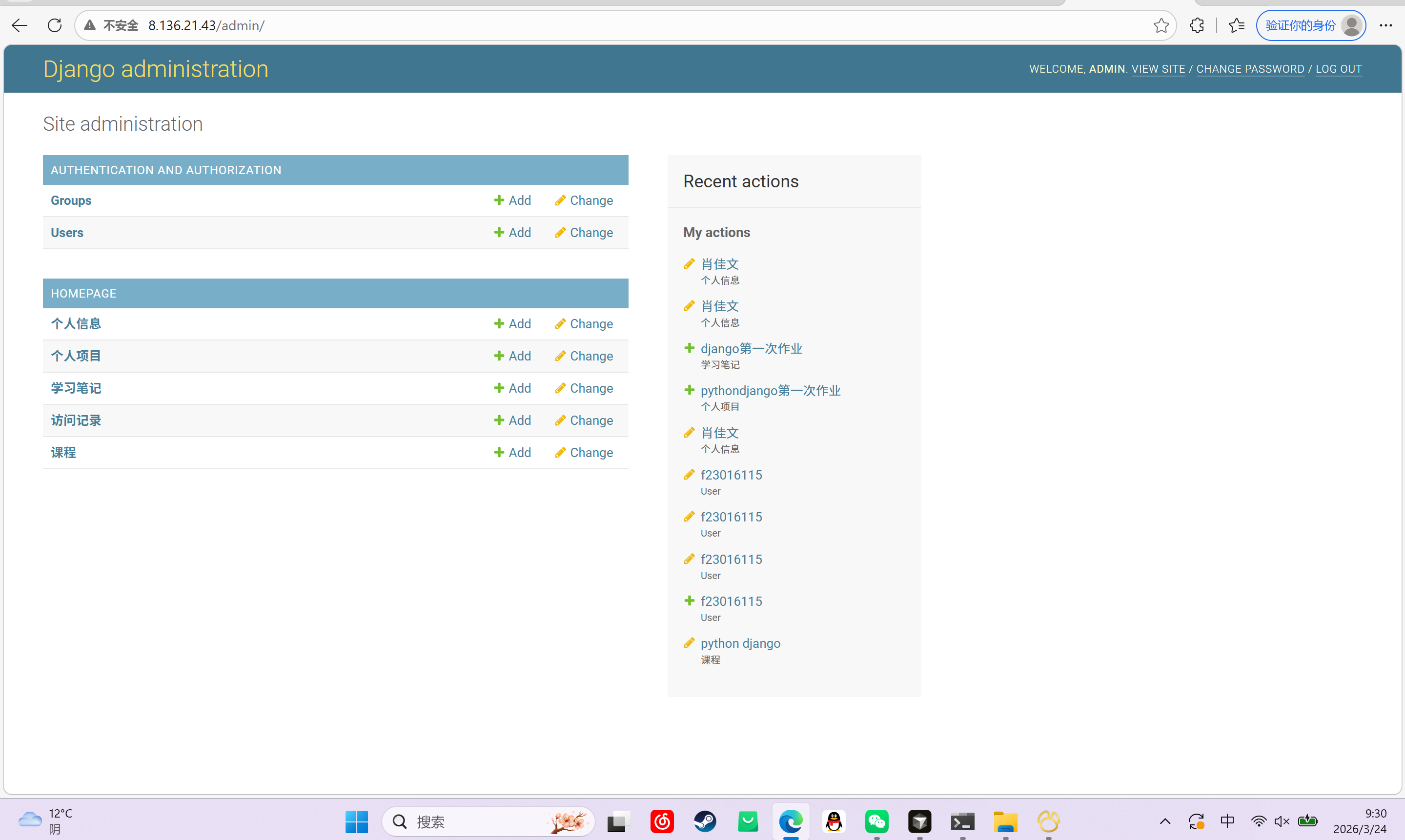
Task: Open the black cube app taskbar icon between WeChat and terminal
Action: 920,821
